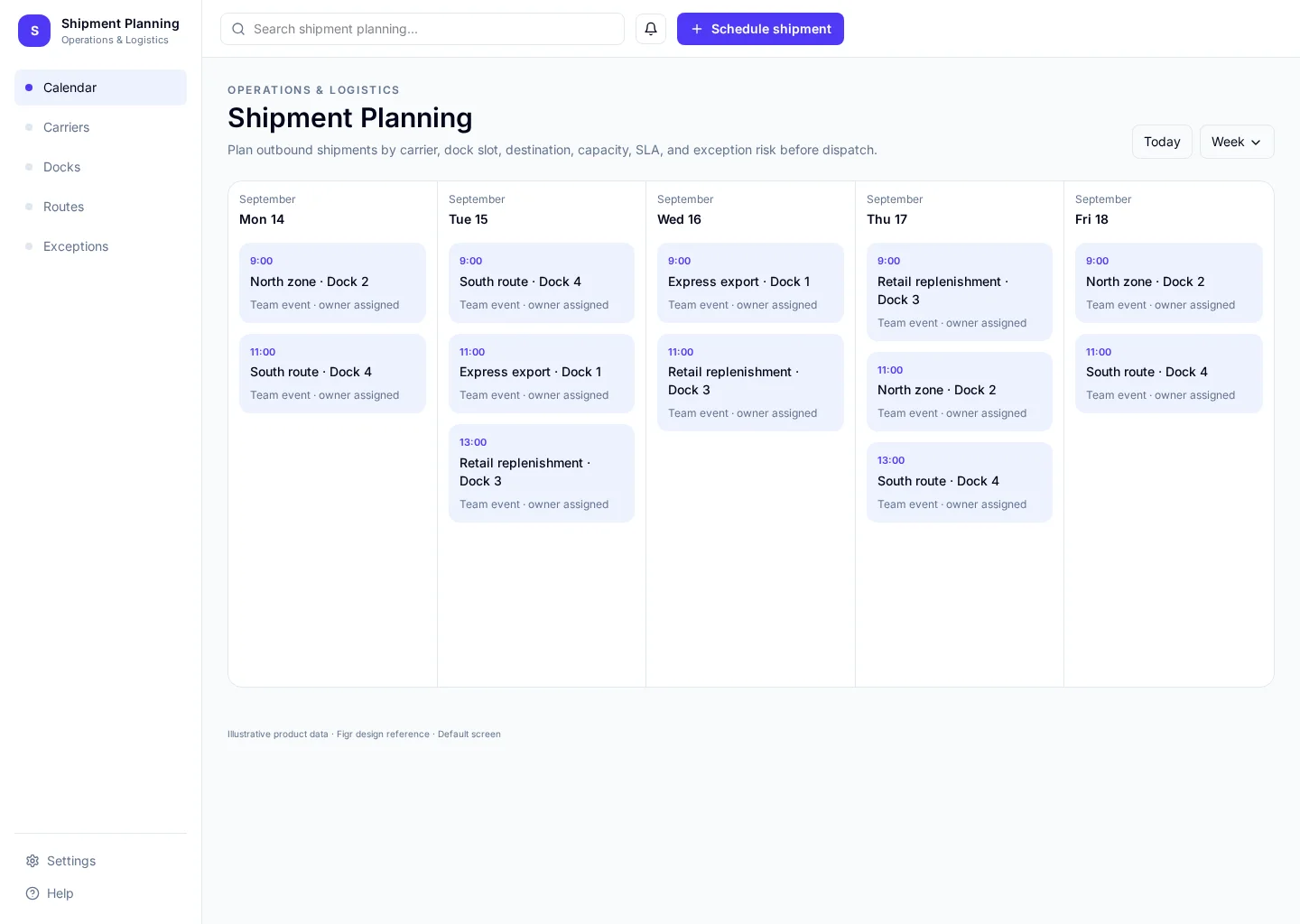Open Settings via the gear icon
This screenshot has height=924, width=1300.
point(32,861)
